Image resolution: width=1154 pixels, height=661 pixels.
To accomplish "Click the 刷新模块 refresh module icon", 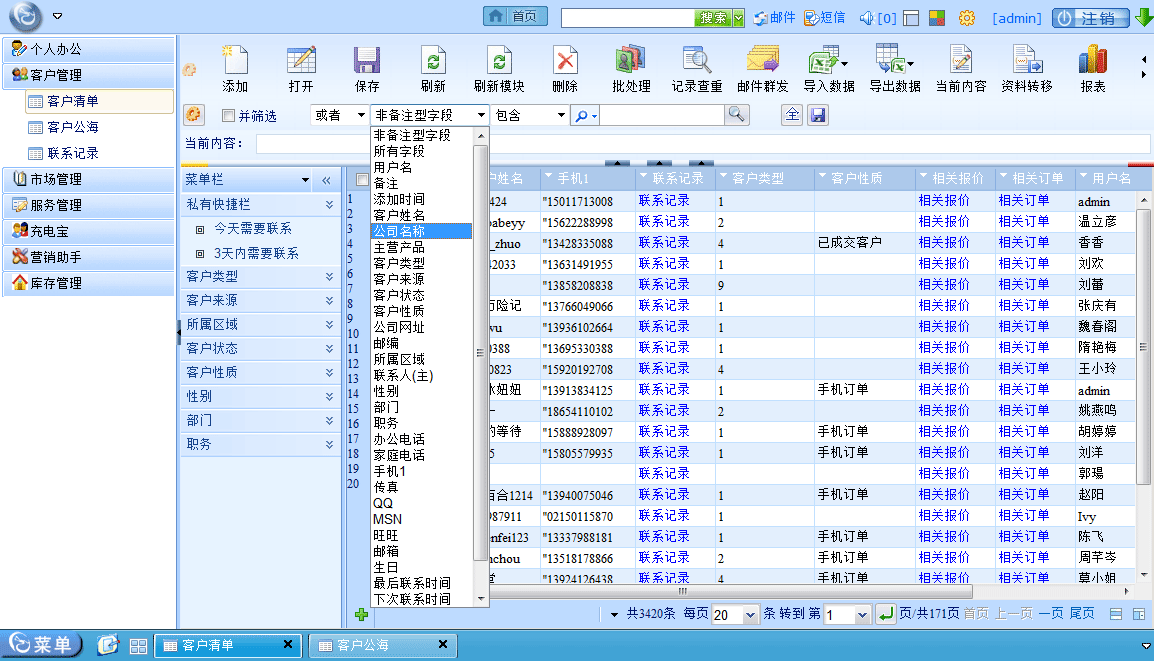I will click(x=499, y=61).
